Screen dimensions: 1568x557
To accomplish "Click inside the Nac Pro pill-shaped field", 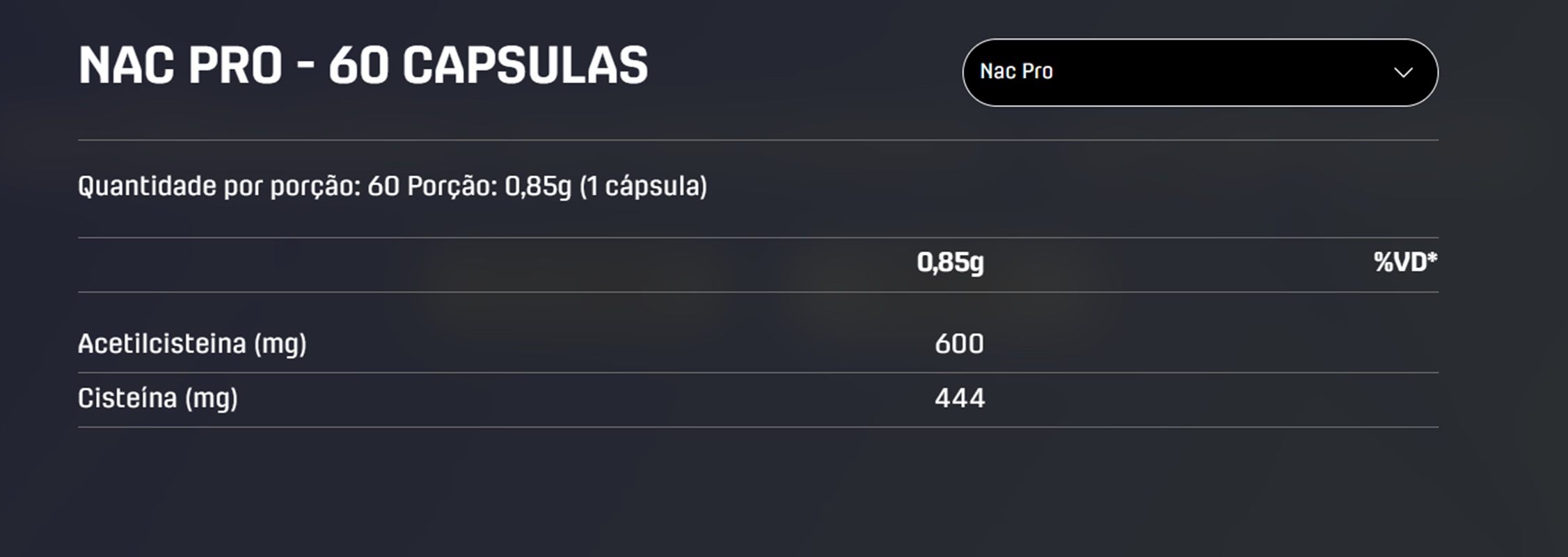I will [1183, 70].
